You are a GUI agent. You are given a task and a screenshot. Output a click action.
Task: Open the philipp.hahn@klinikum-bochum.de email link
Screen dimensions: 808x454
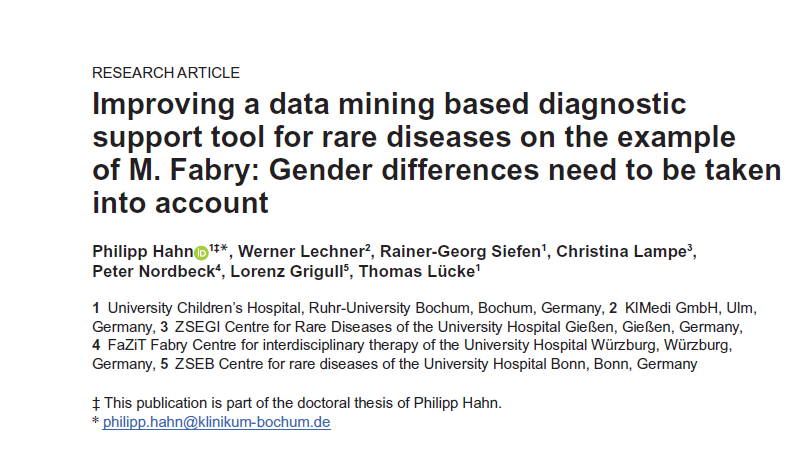click(x=216, y=422)
